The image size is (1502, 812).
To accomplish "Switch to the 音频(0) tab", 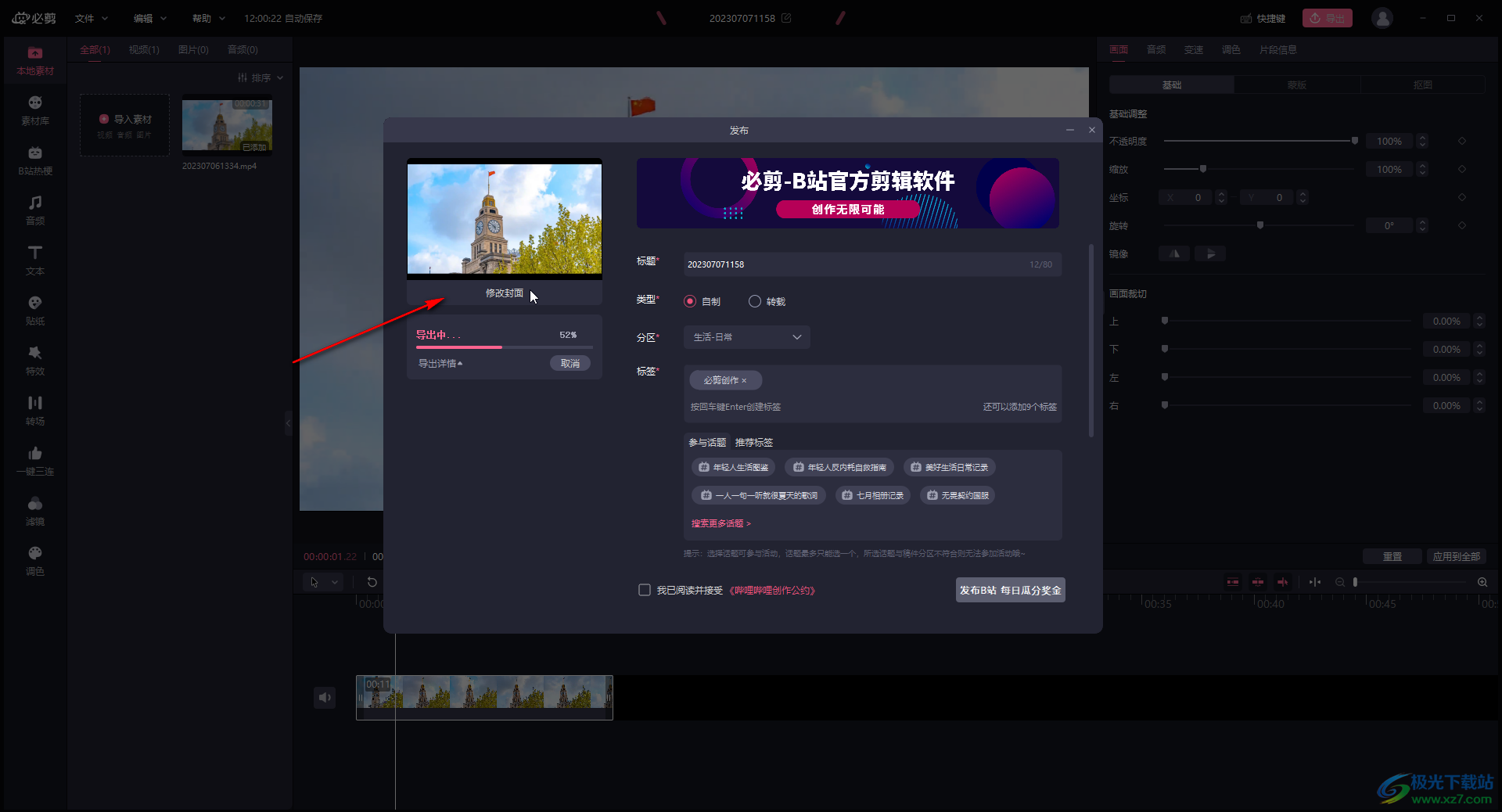I will (x=243, y=49).
